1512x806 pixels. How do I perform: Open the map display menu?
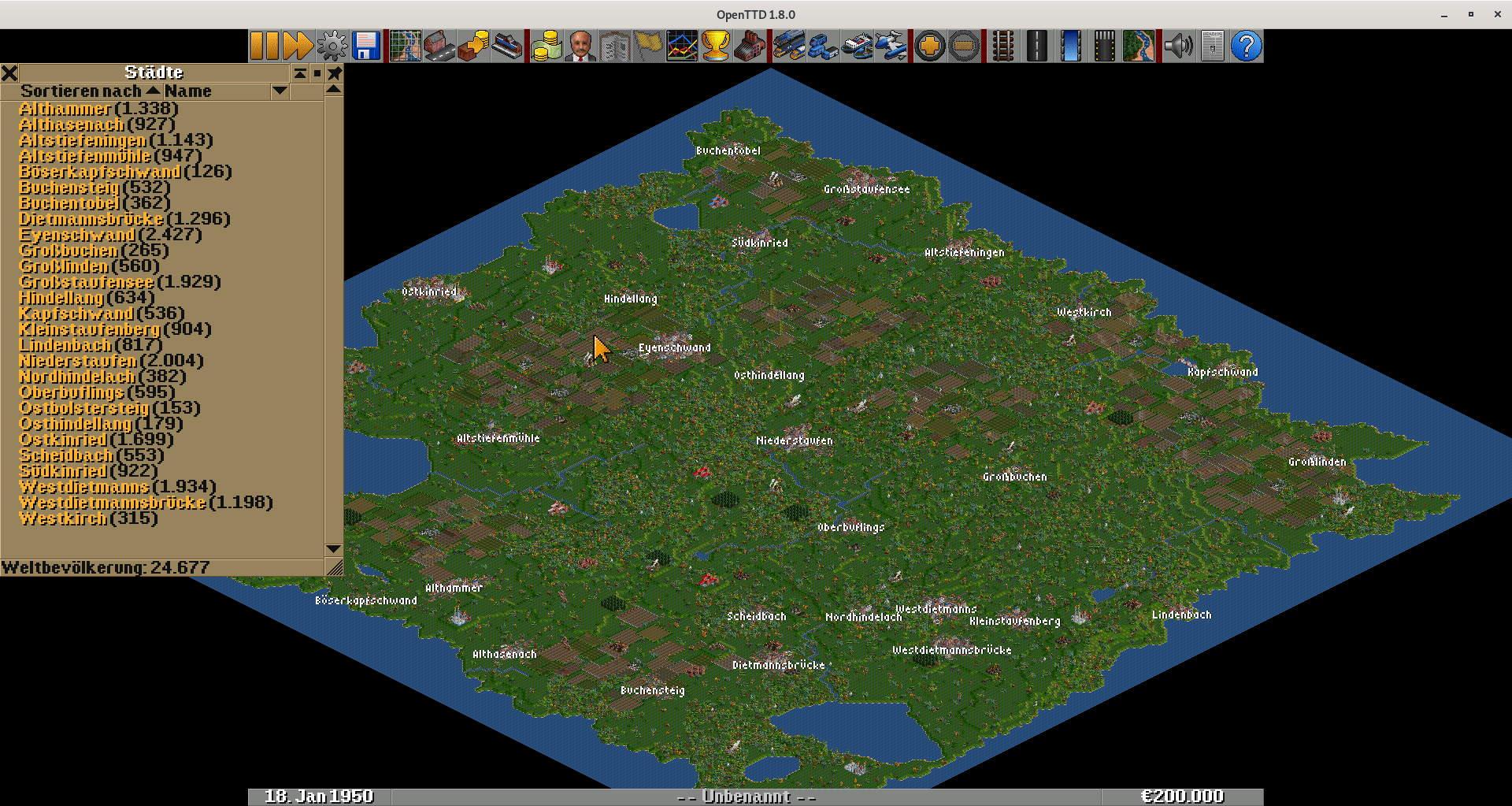(x=406, y=46)
